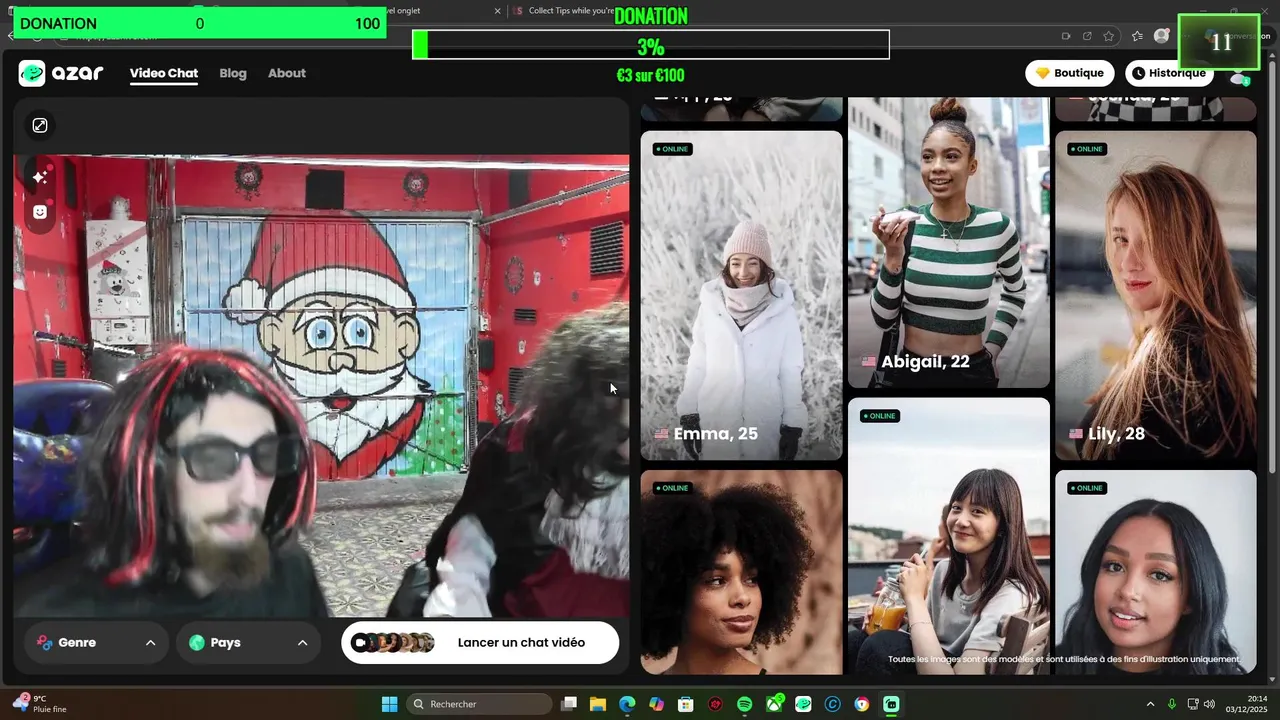Open Microsoft Store from the taskbar
This screenshot has height=720, width=1280.
click(x=686, y=704)
